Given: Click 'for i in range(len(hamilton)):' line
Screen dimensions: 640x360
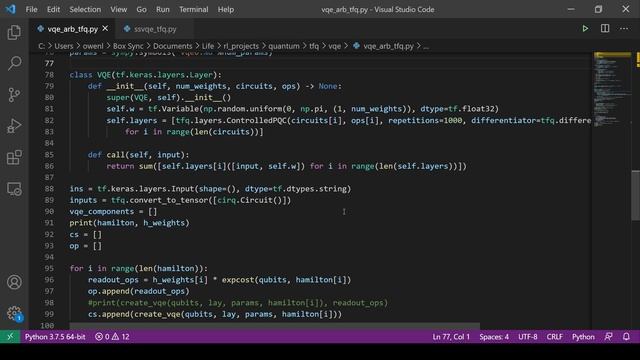Looking at the screenshot, I should pos(138,269).
